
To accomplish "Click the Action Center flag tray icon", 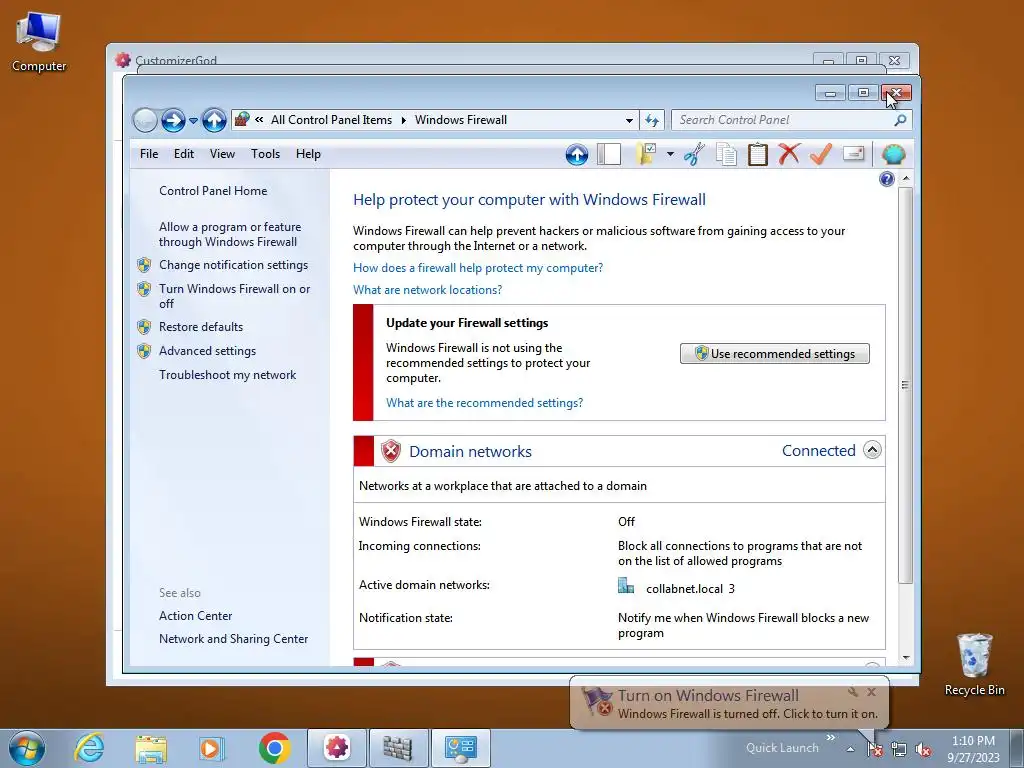I will pos(875,749).
